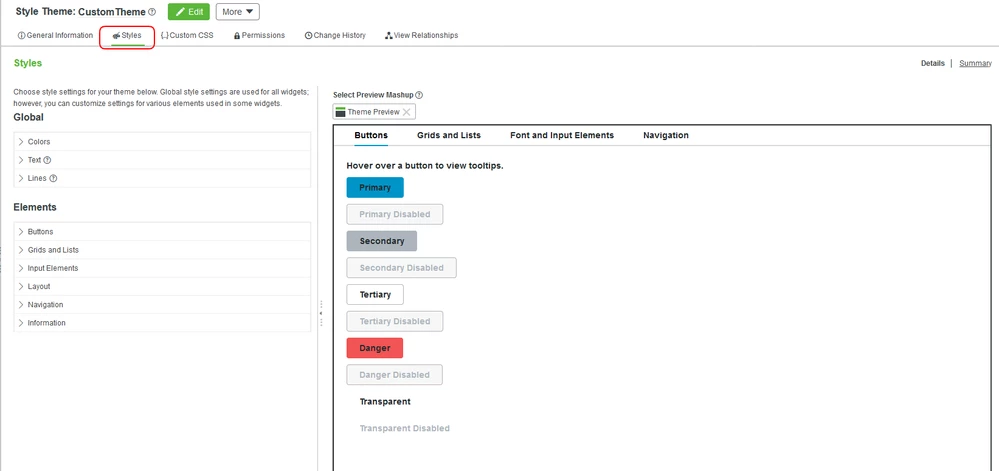
Task: Expand the Navigation element settings
Action: click(x=162, y=305)
